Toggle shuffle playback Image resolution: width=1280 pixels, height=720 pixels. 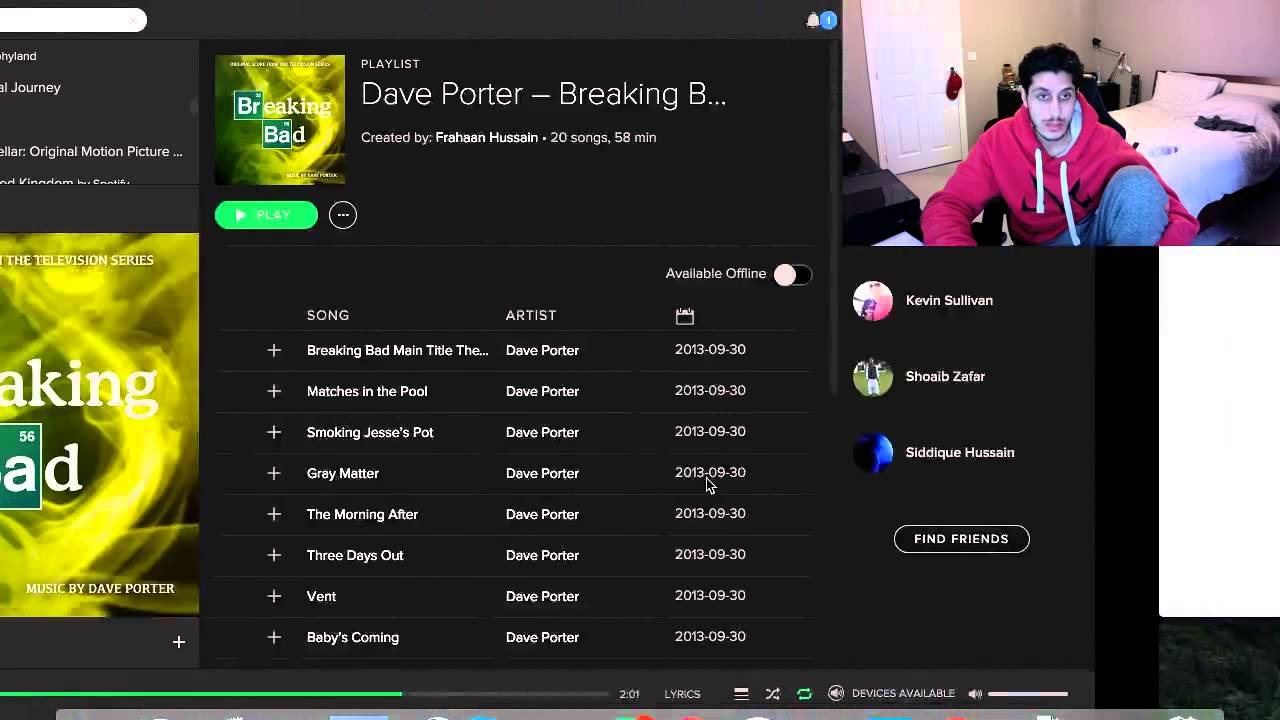pyautogui.click(x=773, y=694)
